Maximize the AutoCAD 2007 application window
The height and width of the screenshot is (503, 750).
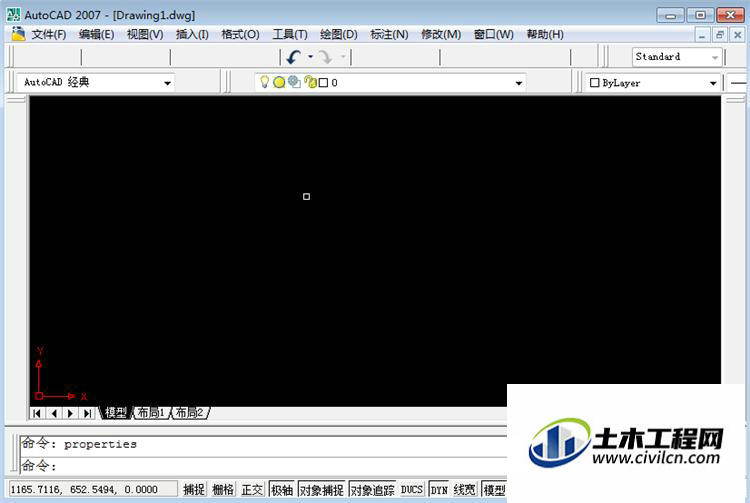(x=700, y=15)
